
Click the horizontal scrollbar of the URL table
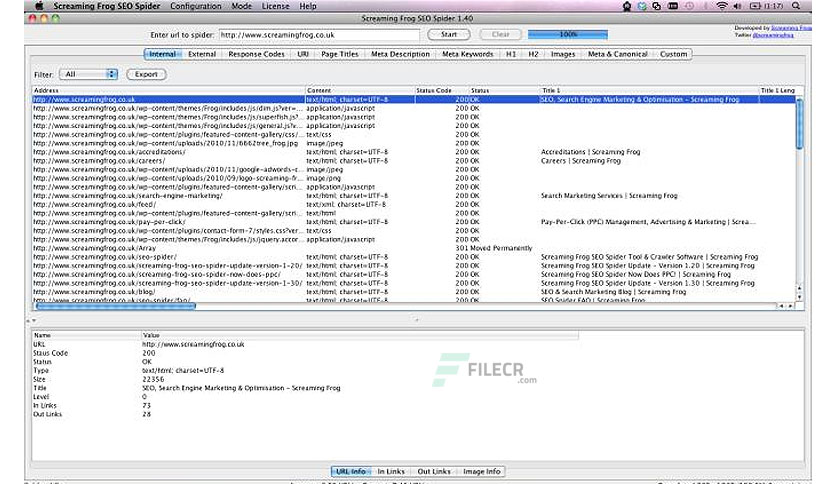coord(115,306)
